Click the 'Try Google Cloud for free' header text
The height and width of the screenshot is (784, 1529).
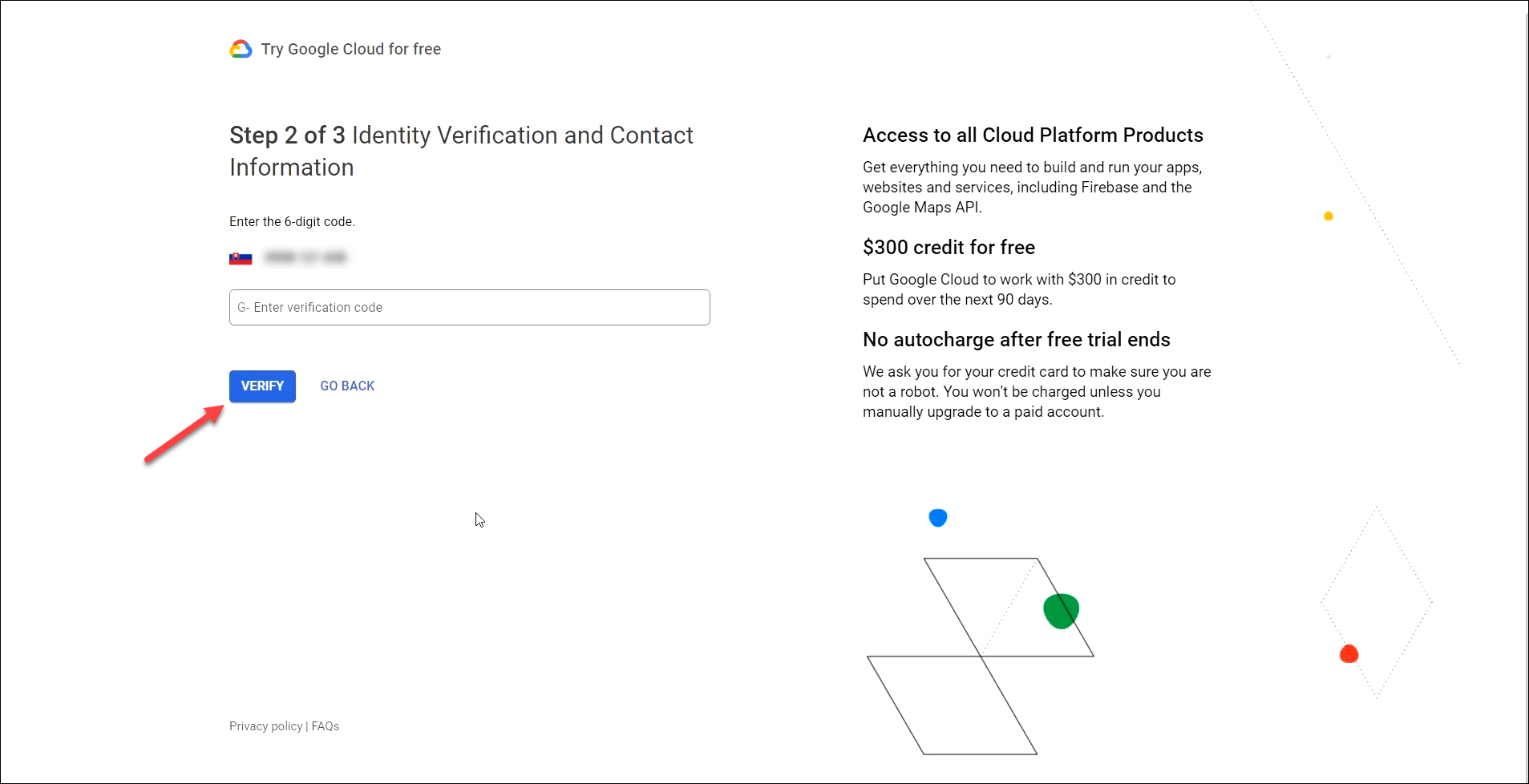351,49
